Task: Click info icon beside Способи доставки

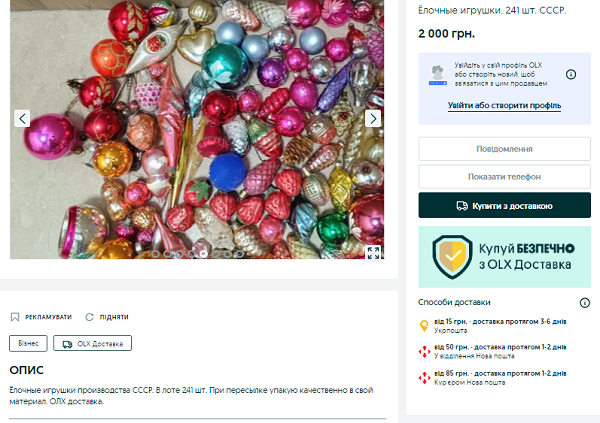Action: pos(584,303)
